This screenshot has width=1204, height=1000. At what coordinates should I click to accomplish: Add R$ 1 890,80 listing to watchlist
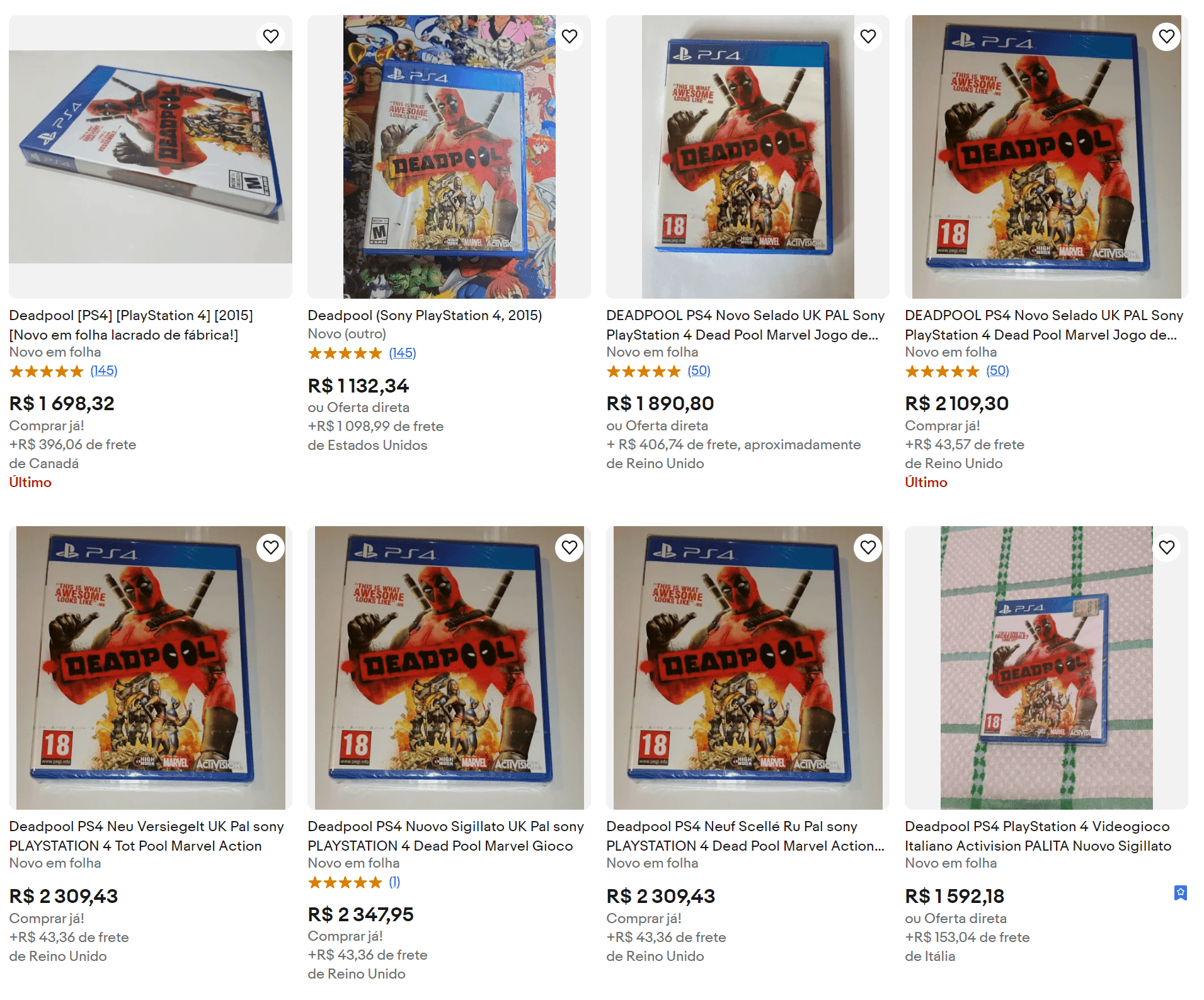click(x=868, y=37)
